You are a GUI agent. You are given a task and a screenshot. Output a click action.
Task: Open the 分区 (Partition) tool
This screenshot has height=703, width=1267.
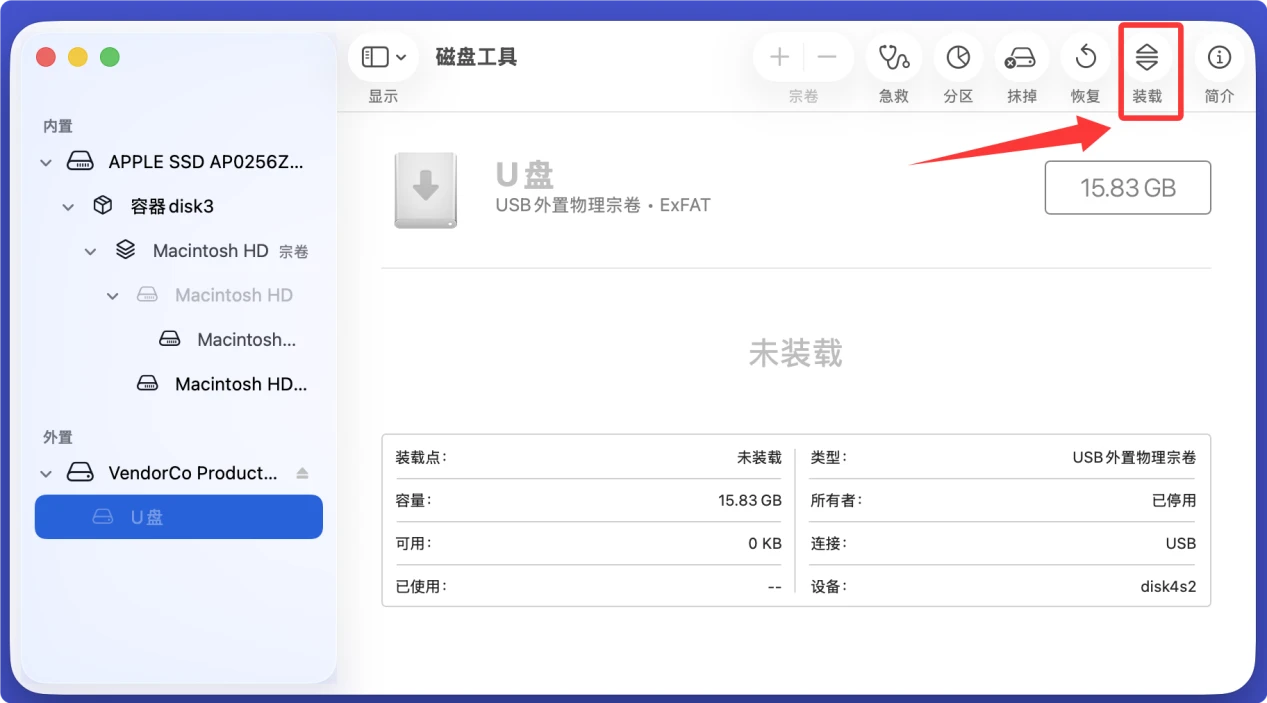(957, 57)
